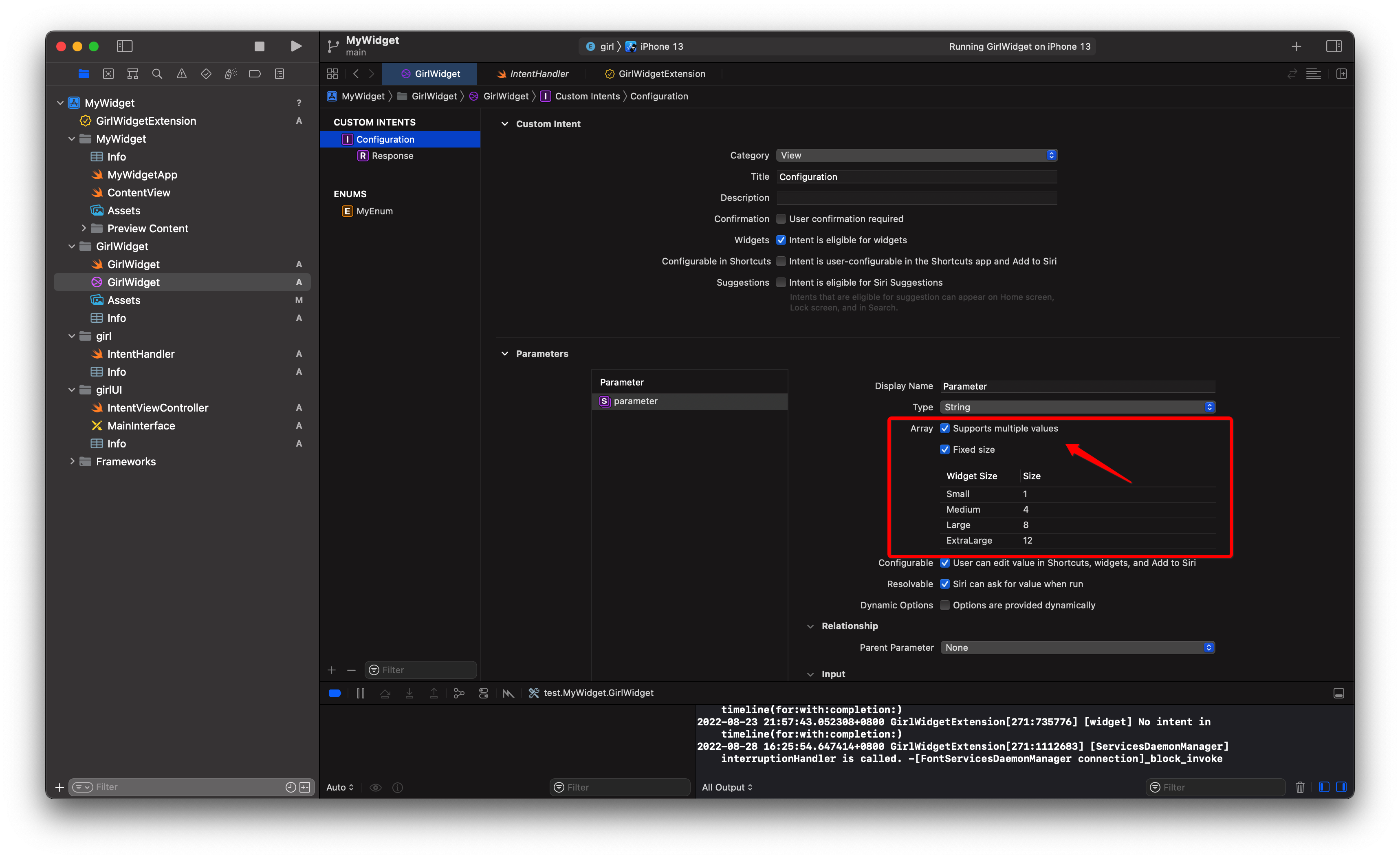1400x859 pixels.
Task: Select the Configuration intent item
Action: (385, 138)
